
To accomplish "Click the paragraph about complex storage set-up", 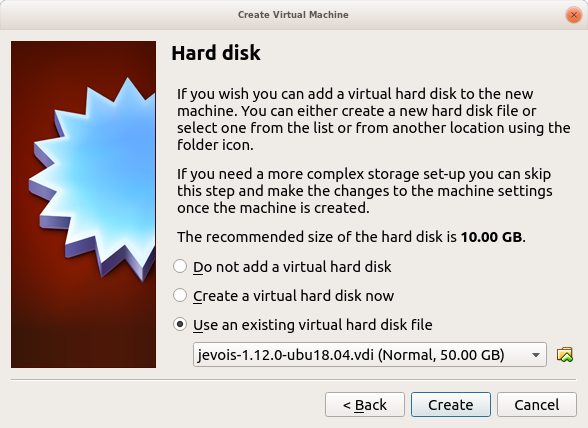I will [364, 191].
